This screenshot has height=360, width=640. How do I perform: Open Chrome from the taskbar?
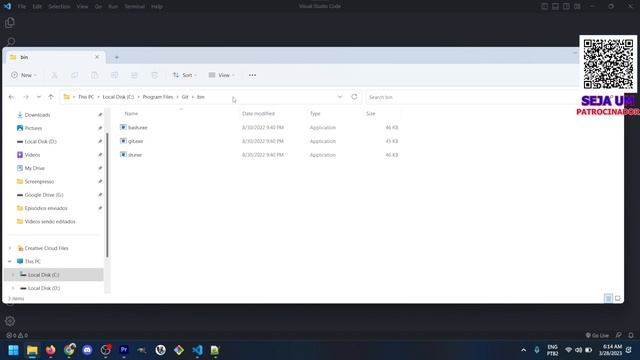pyautogui.click(x=69, y=350)
